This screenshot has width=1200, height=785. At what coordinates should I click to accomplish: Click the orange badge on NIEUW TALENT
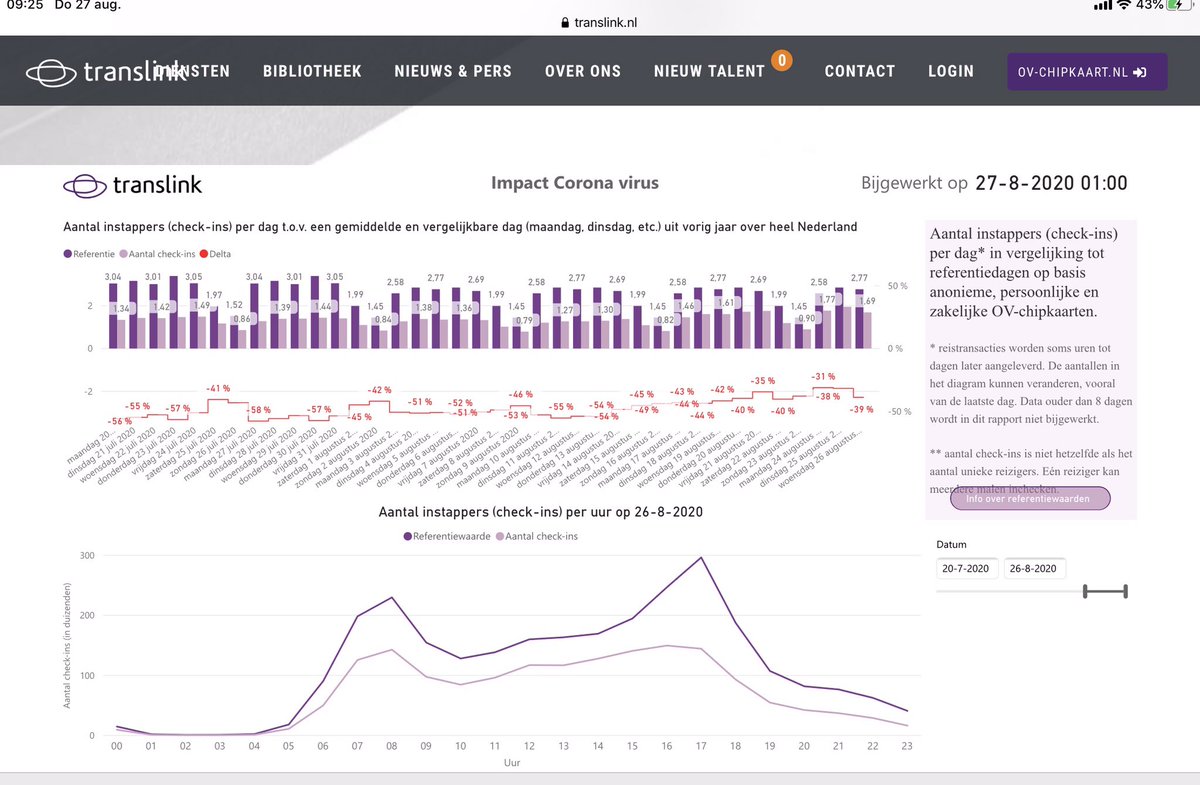(782, 61)
